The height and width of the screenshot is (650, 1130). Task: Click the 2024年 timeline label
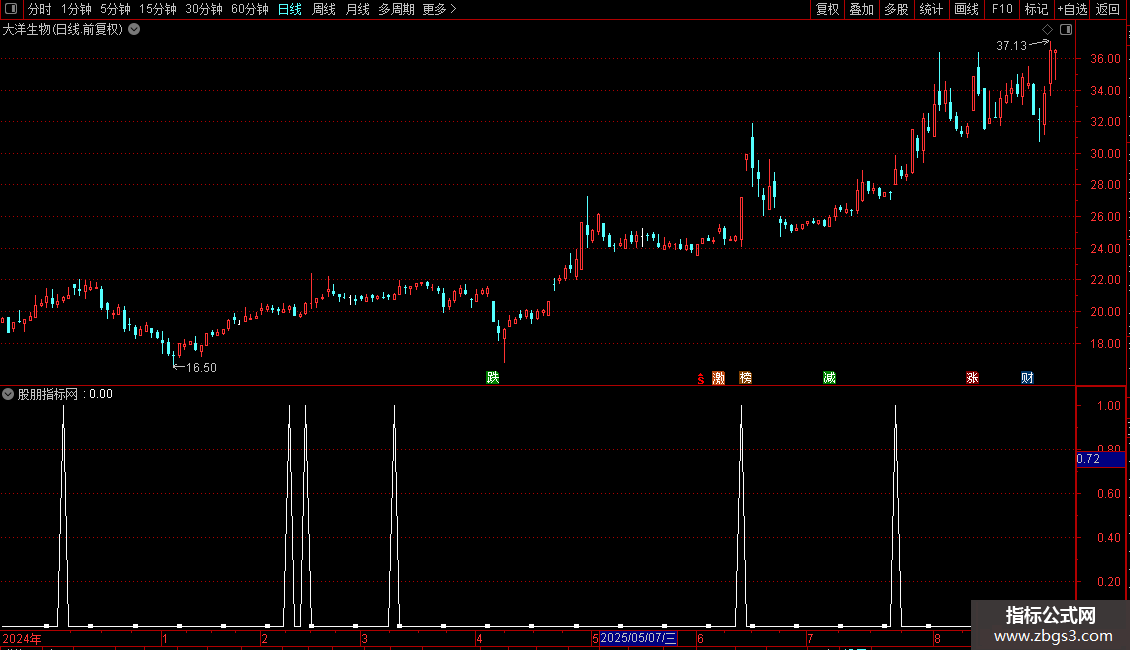coord(22,638)
